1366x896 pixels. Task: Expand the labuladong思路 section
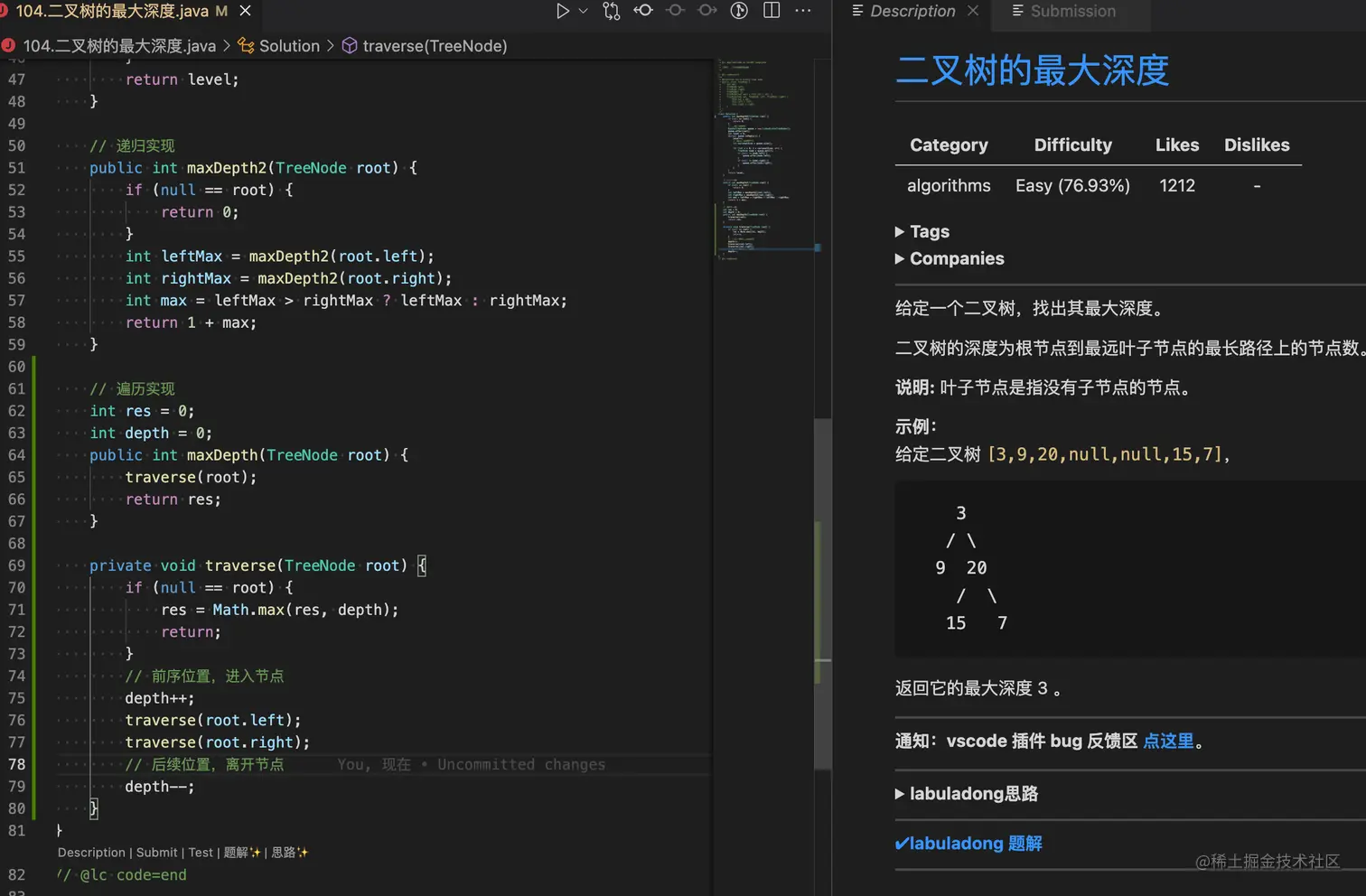point(967,794)
